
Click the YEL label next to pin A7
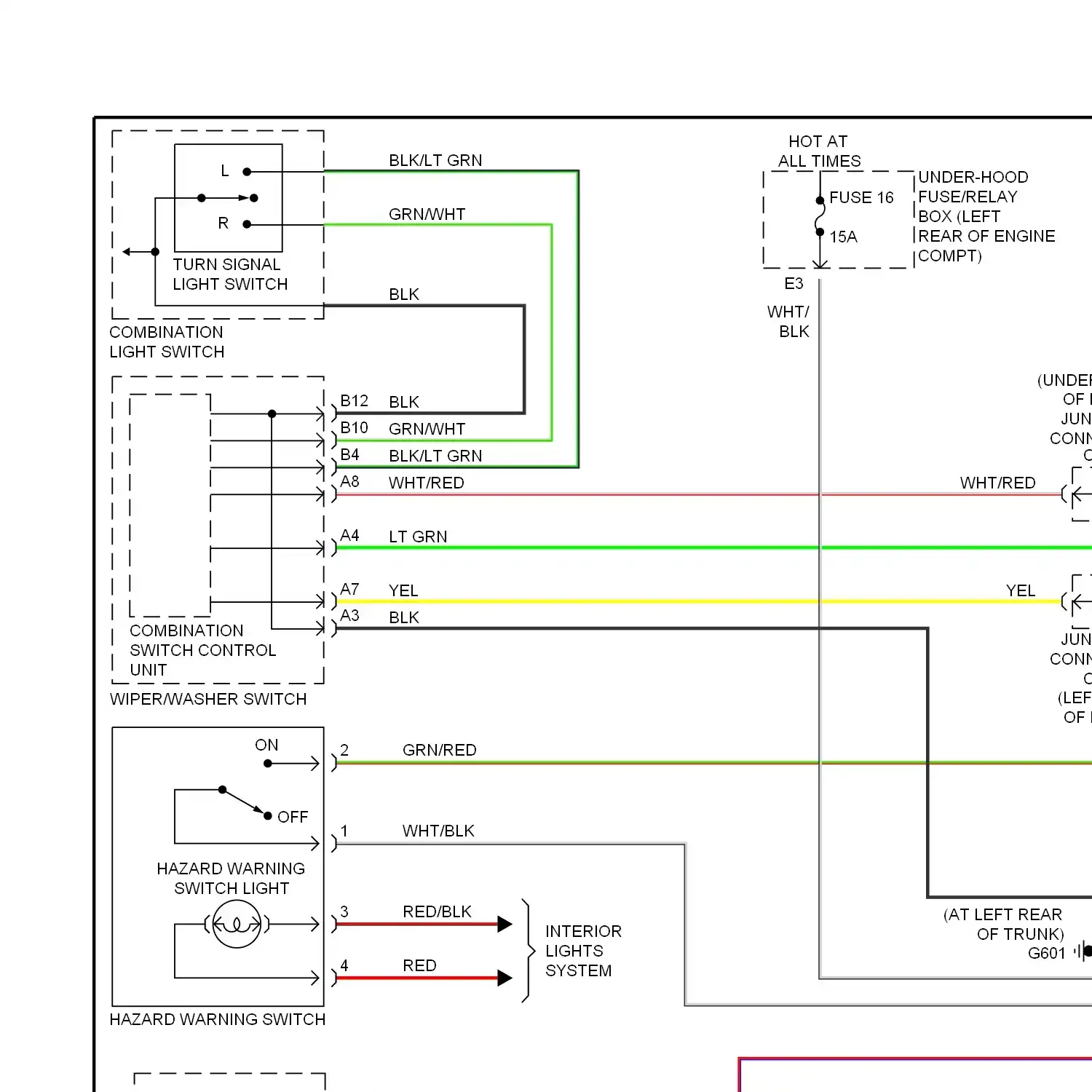point(403,590)
